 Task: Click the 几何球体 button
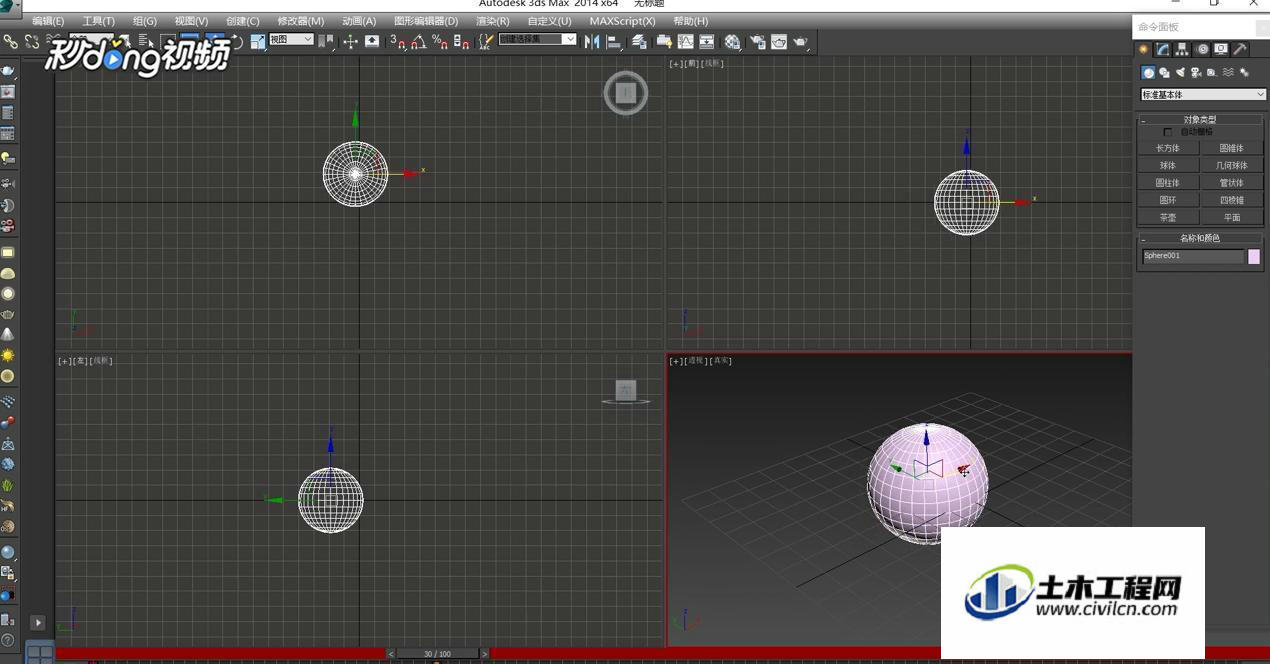(x=1231, y=166)
